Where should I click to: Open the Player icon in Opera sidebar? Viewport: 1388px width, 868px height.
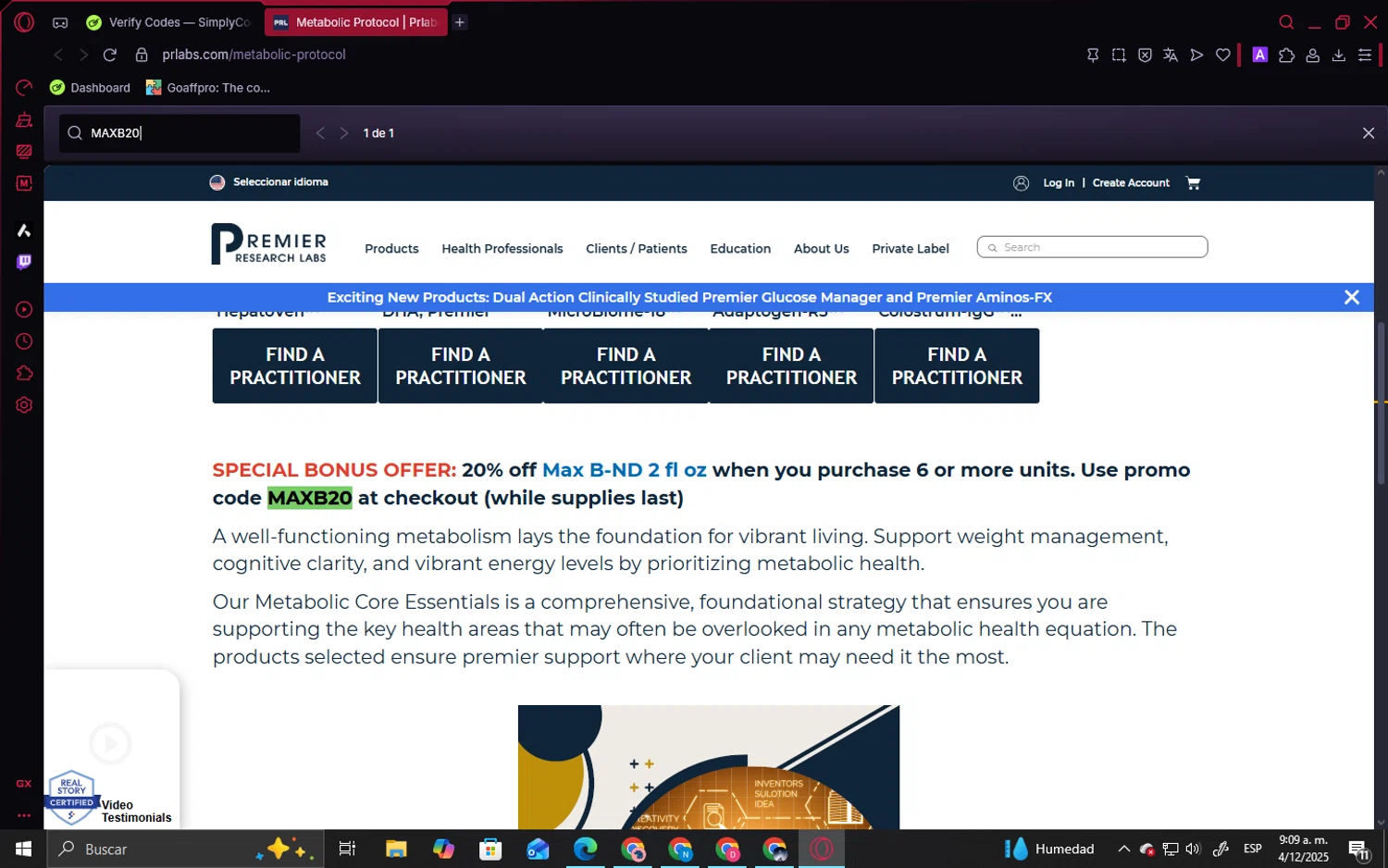click(x=24, y=309)
